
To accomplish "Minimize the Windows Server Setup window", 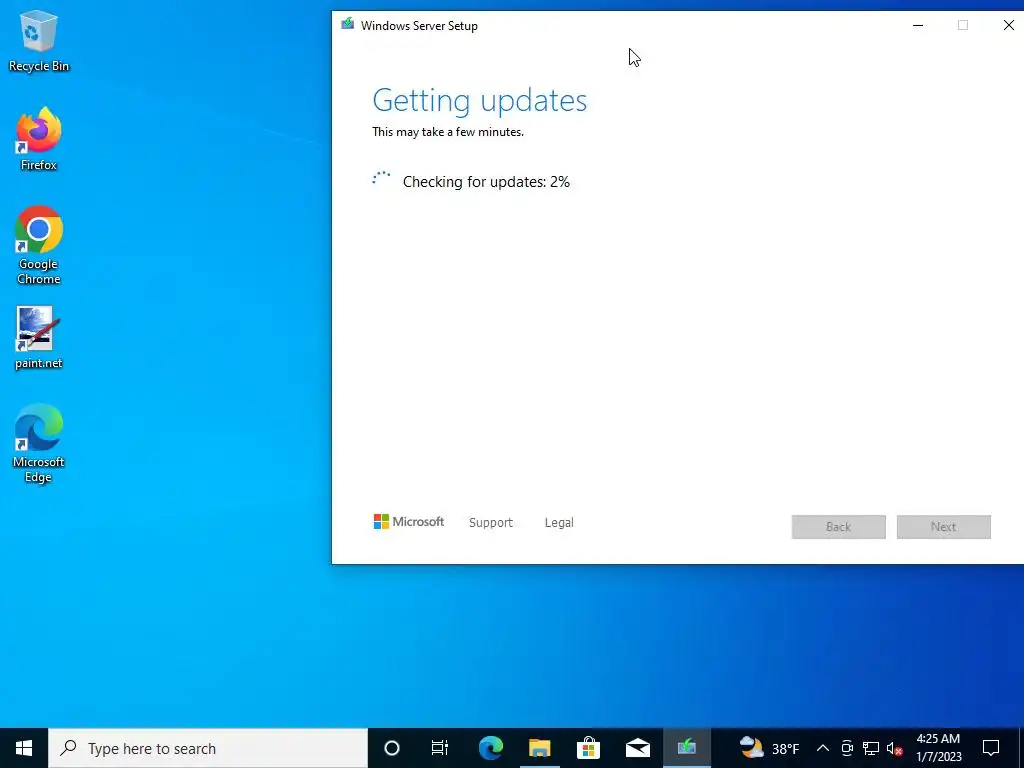I will point(918,25).
